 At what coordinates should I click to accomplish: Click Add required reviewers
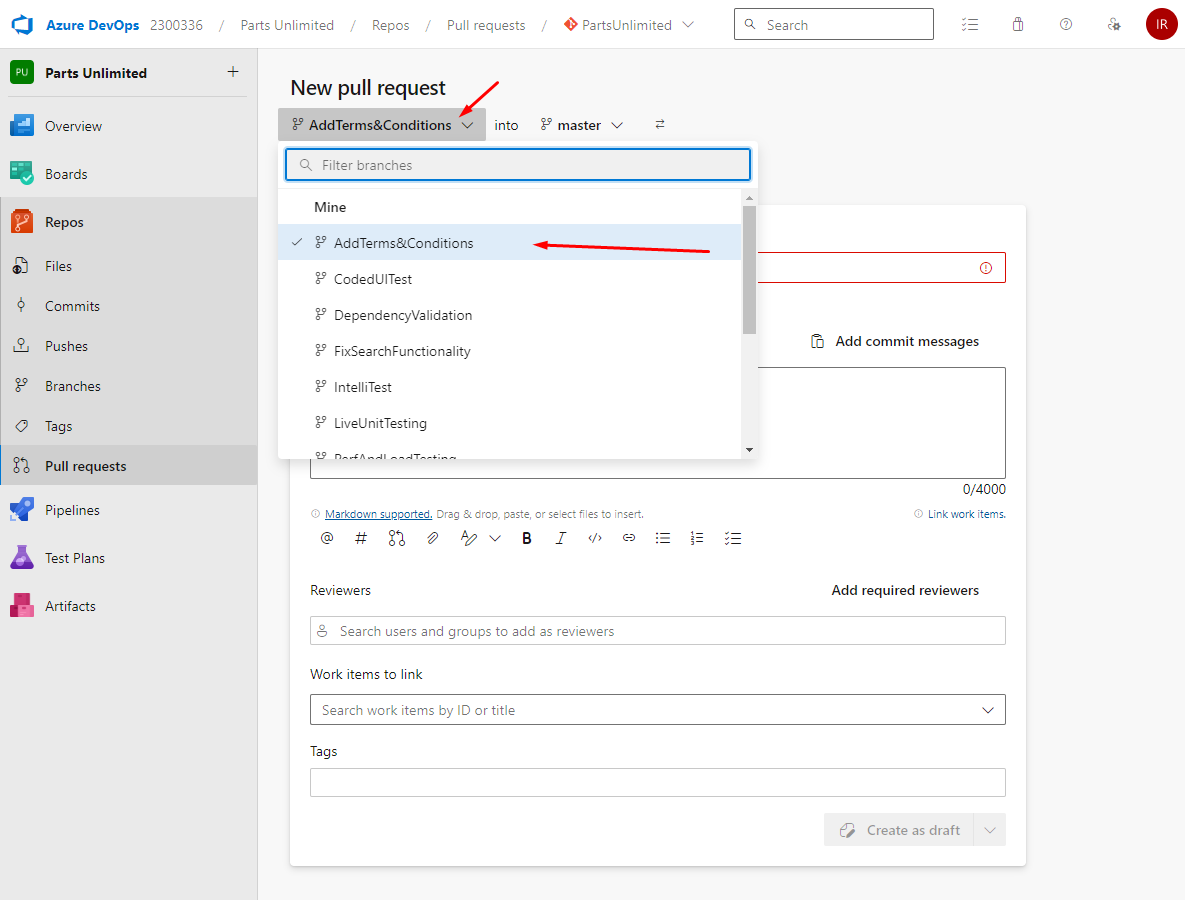(x=905, y=590)
